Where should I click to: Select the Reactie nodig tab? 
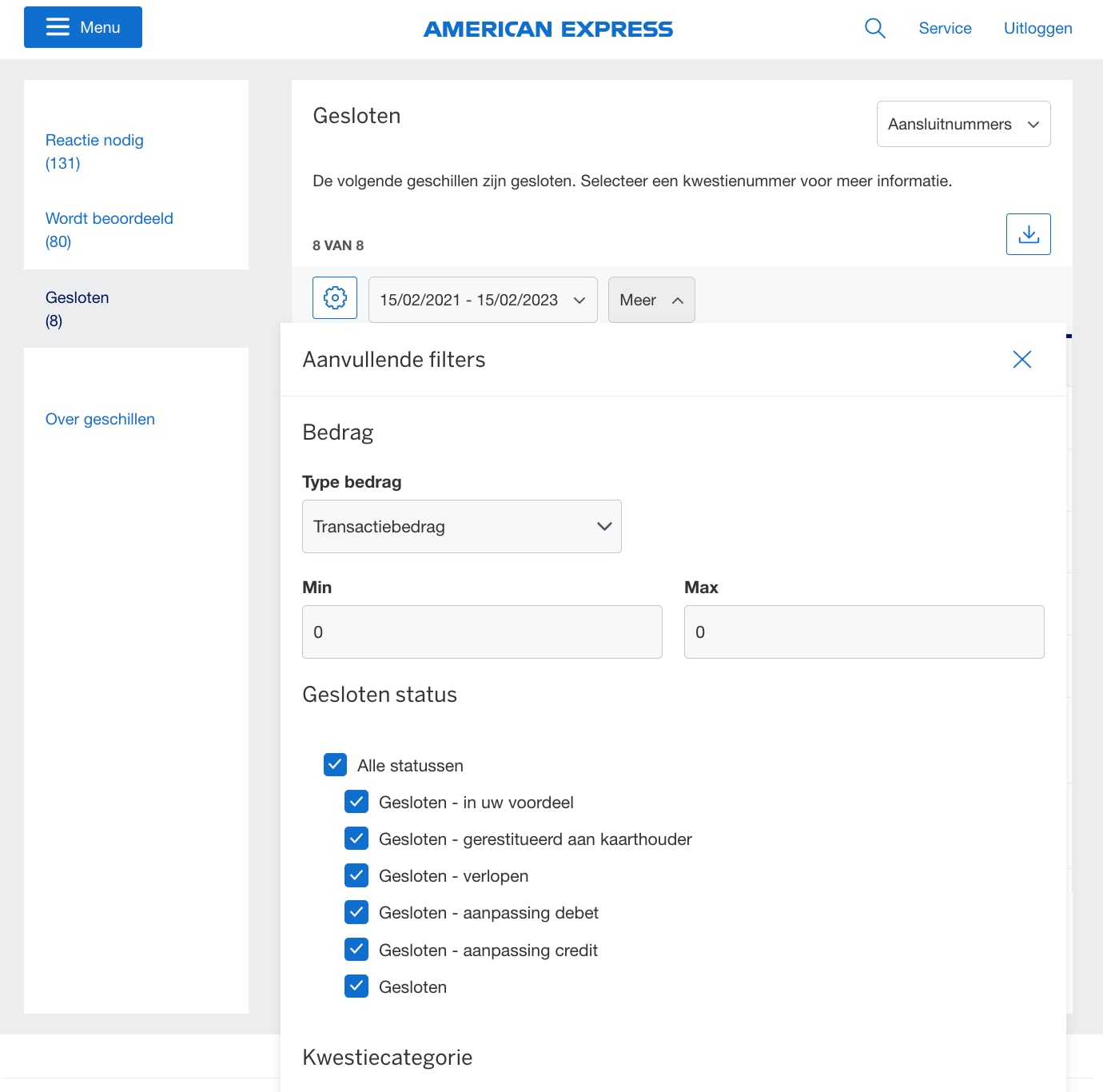(x=94, y=140)
